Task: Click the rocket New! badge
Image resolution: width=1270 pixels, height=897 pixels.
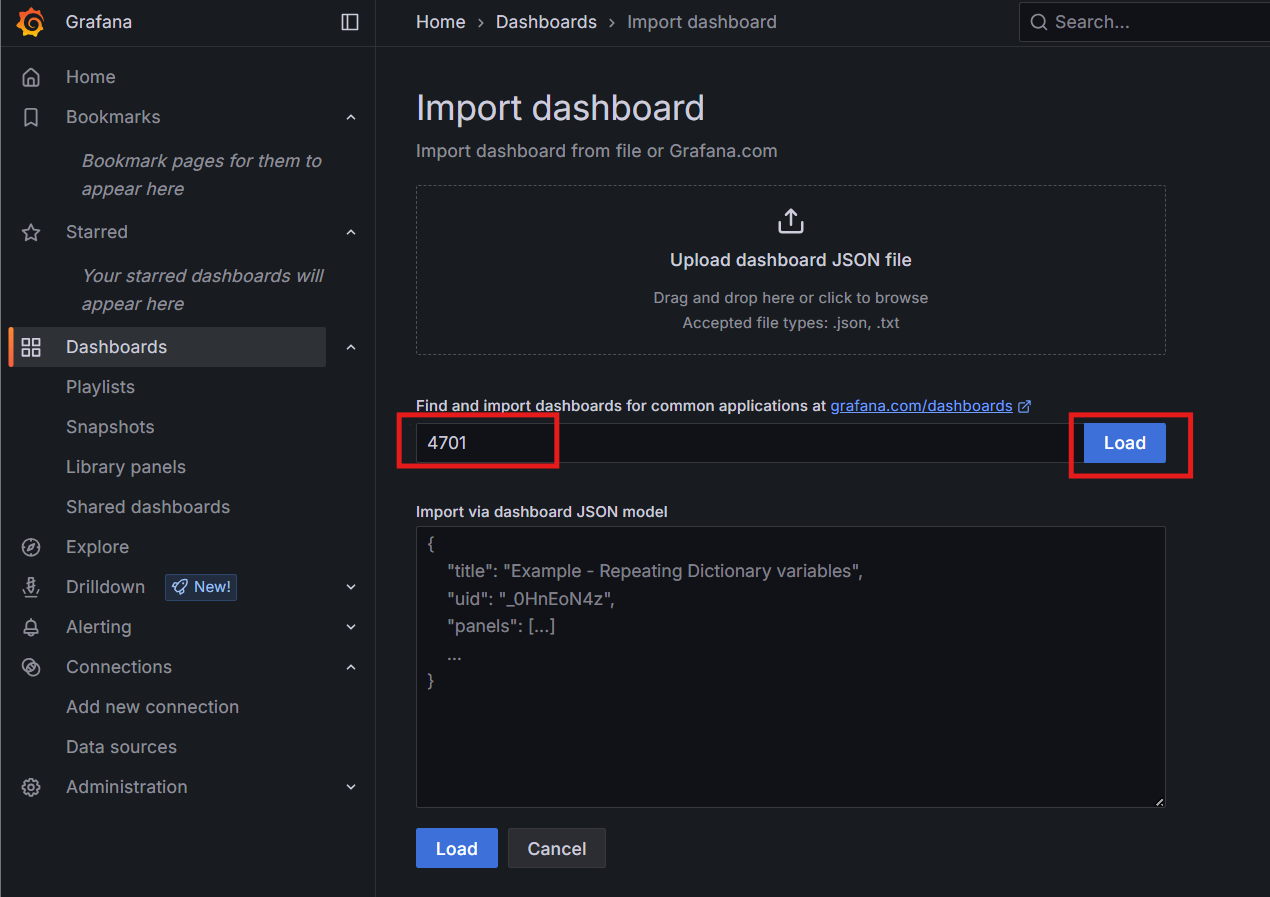Action: tap(201, 587)
